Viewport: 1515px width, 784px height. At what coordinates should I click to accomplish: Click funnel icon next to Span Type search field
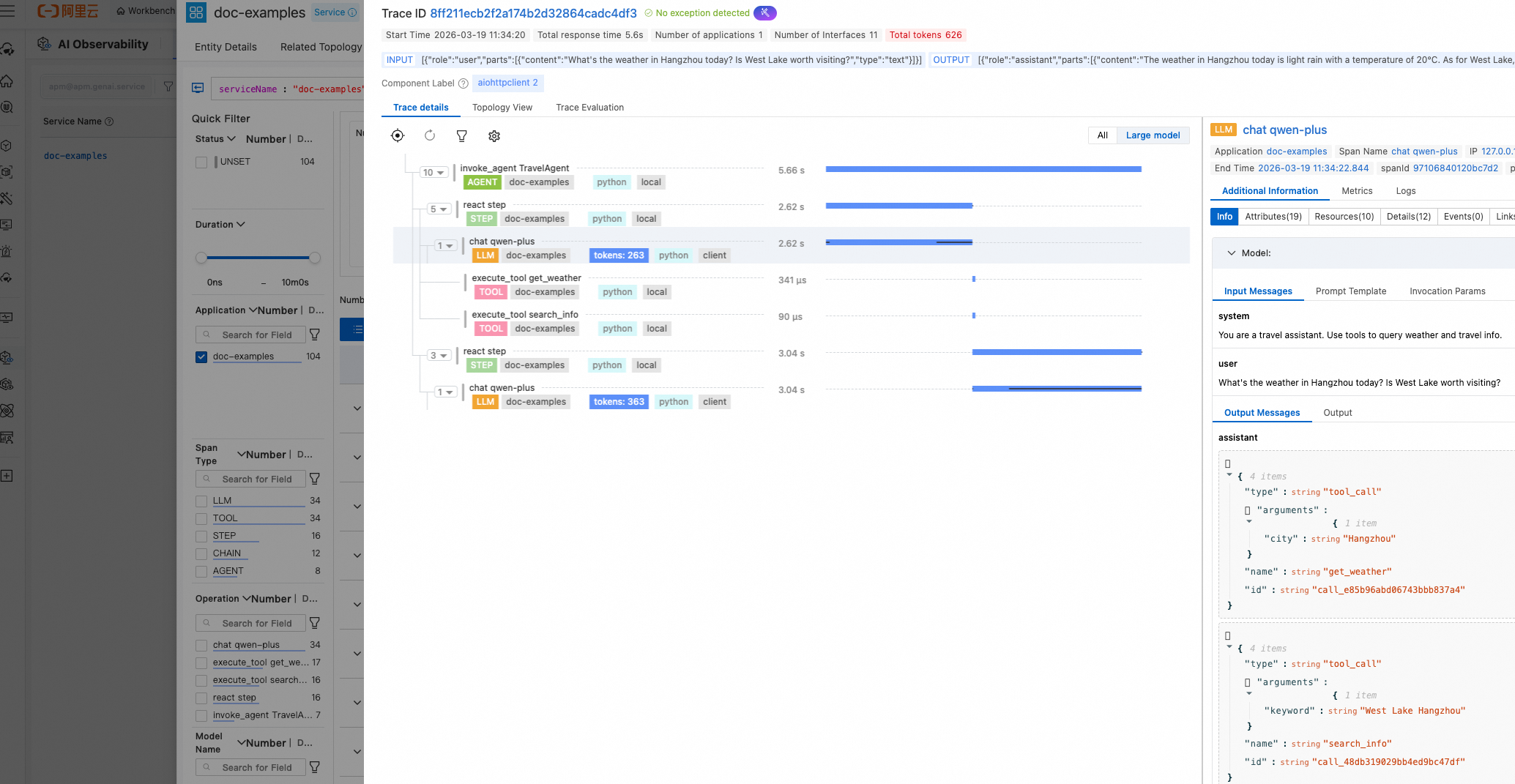[x=315, y=479]
